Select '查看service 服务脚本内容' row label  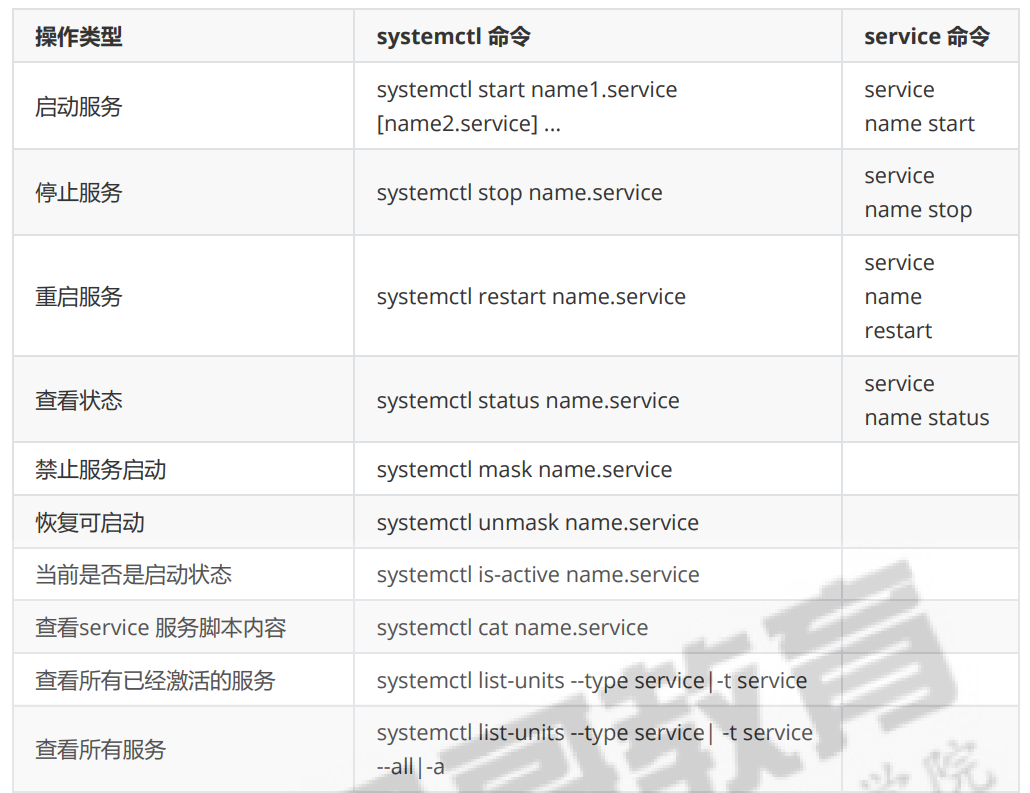click(161, 628)
